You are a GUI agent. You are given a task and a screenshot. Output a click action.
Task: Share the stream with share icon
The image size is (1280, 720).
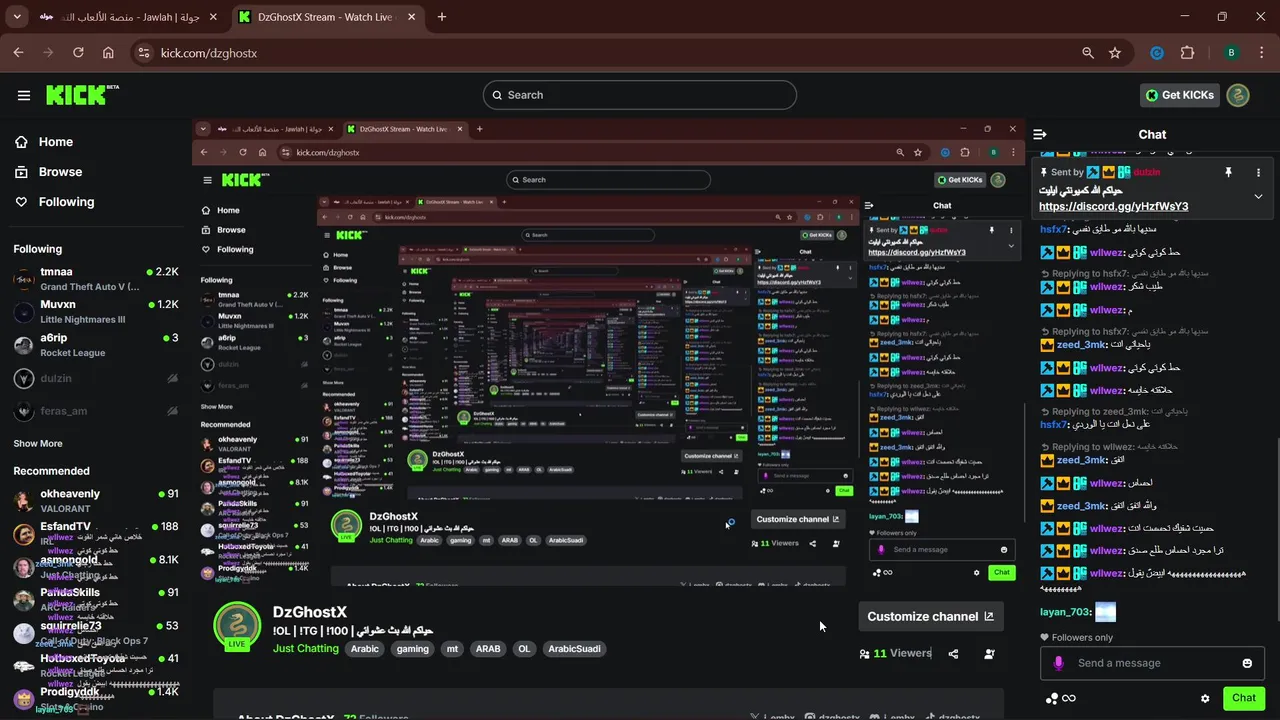(953, 654)
